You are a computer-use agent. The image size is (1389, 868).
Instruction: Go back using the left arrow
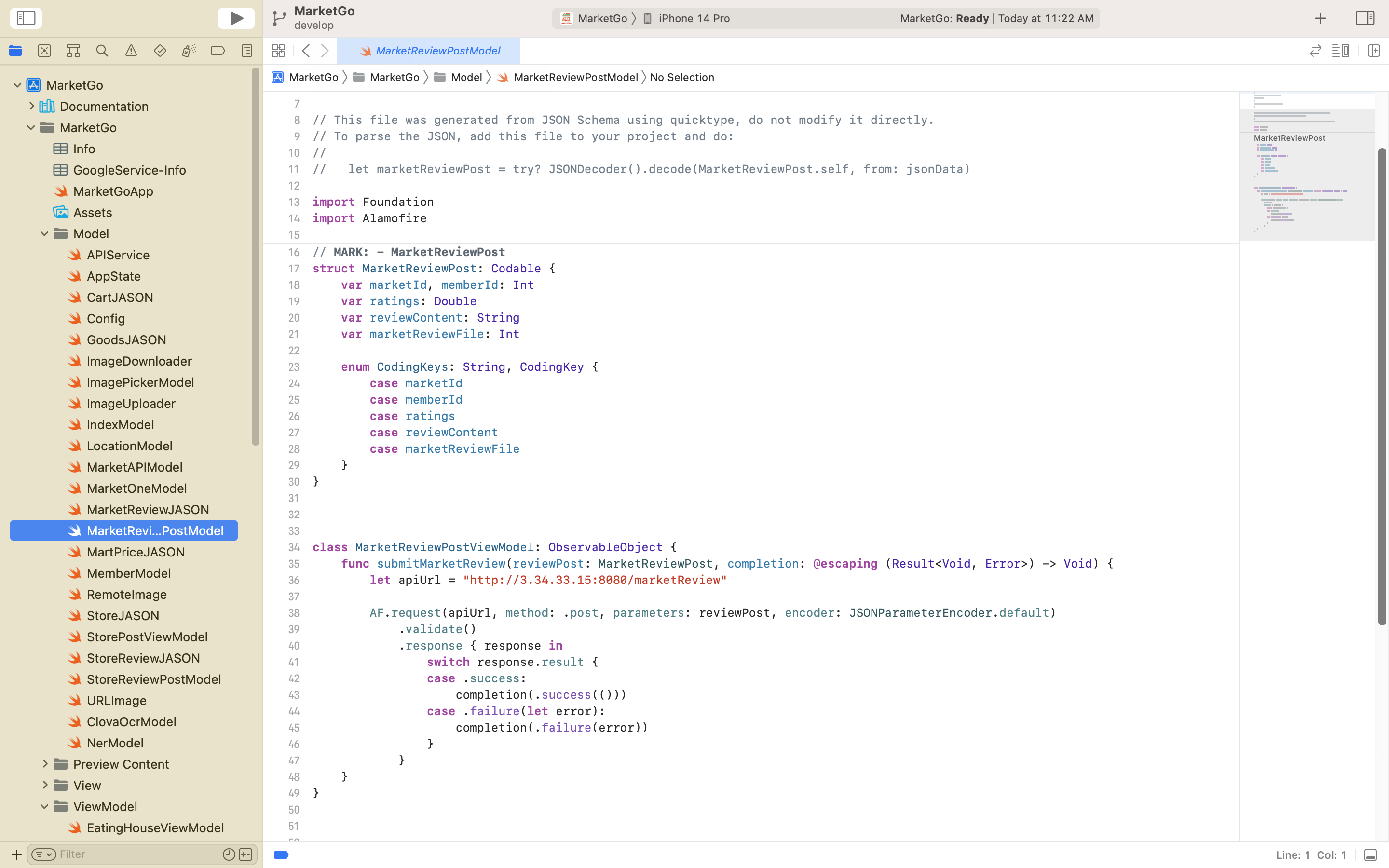point(306,51)
